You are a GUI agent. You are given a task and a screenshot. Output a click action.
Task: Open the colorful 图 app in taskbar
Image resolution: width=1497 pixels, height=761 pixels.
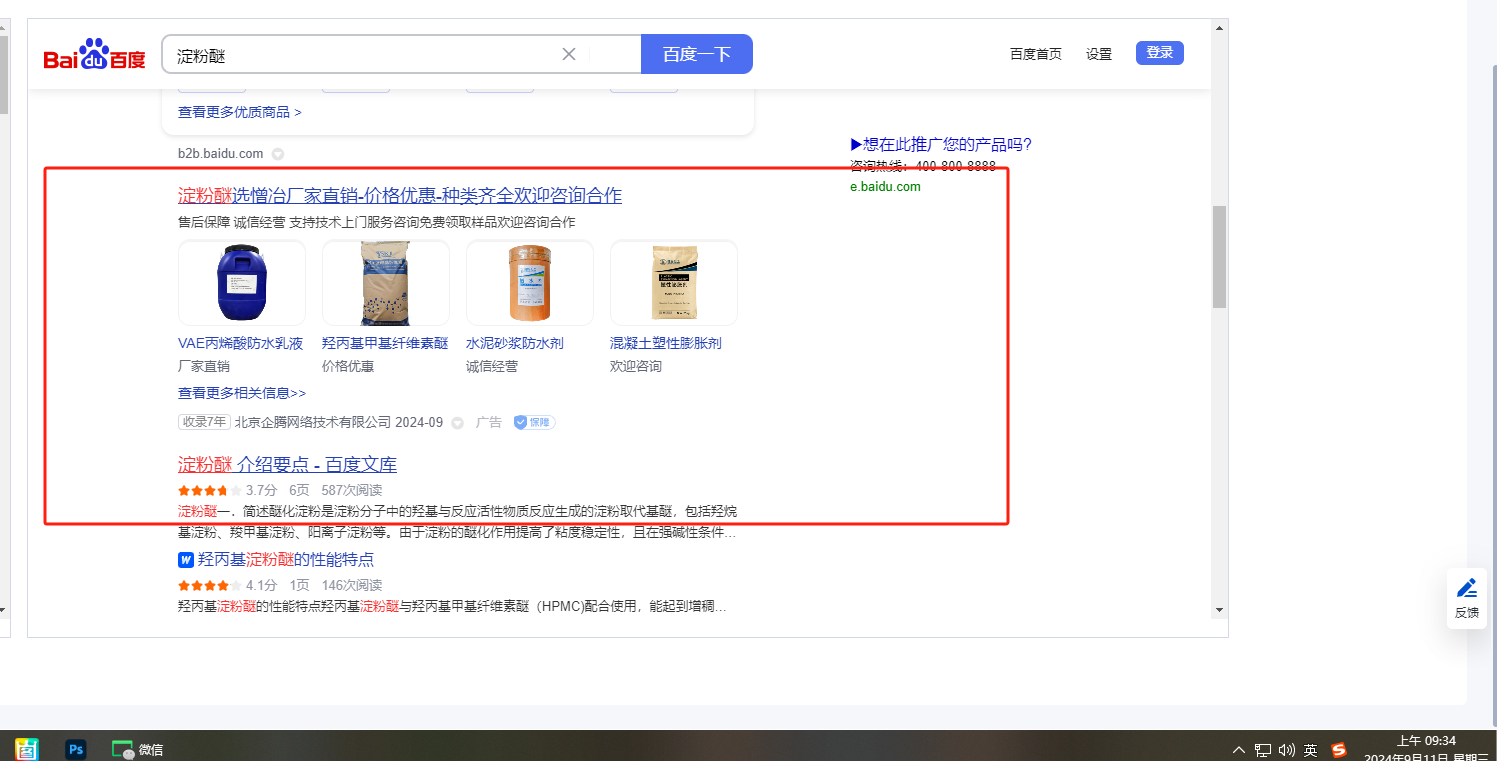(27, 749)
